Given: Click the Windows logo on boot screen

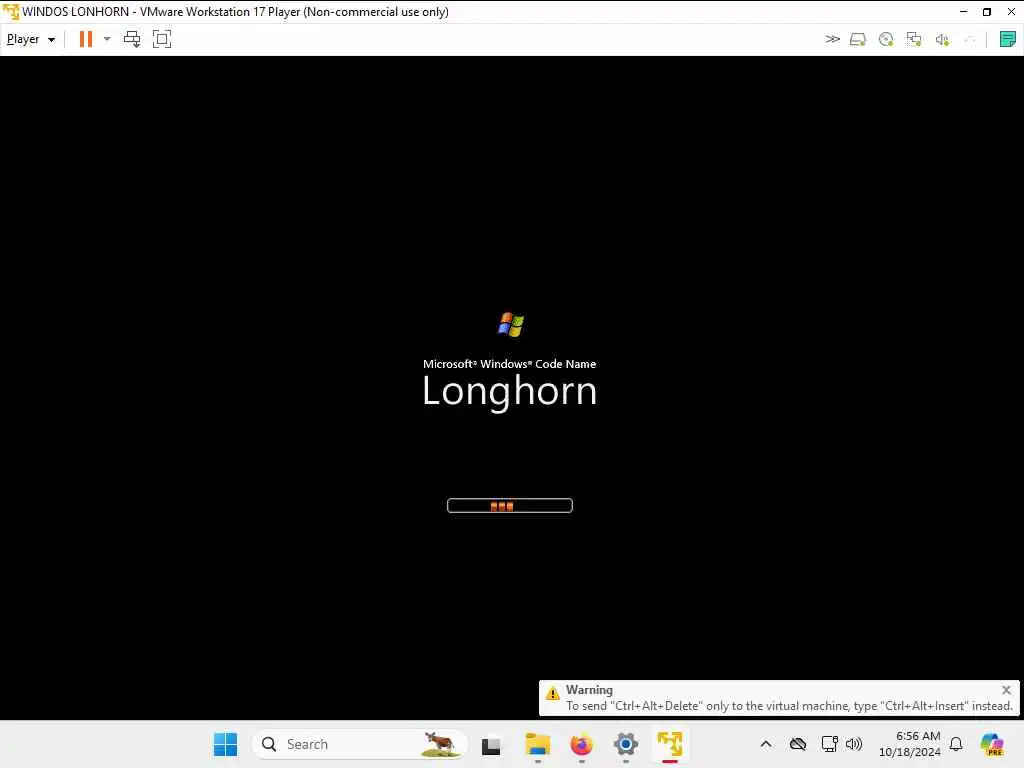Looking at the screenshot, I should coord(511,324).
